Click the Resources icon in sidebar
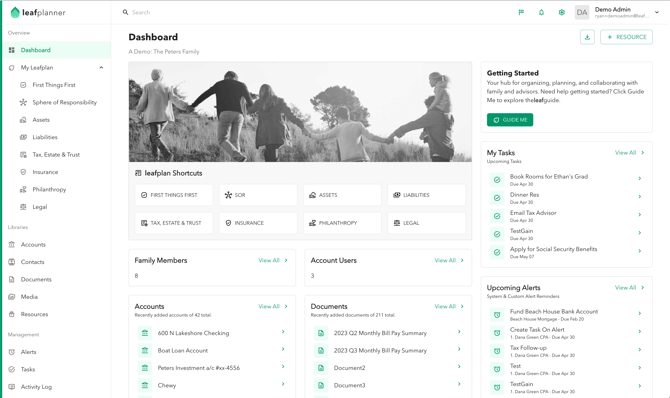Viewport: 670px width, 398px height. (12, 314)
